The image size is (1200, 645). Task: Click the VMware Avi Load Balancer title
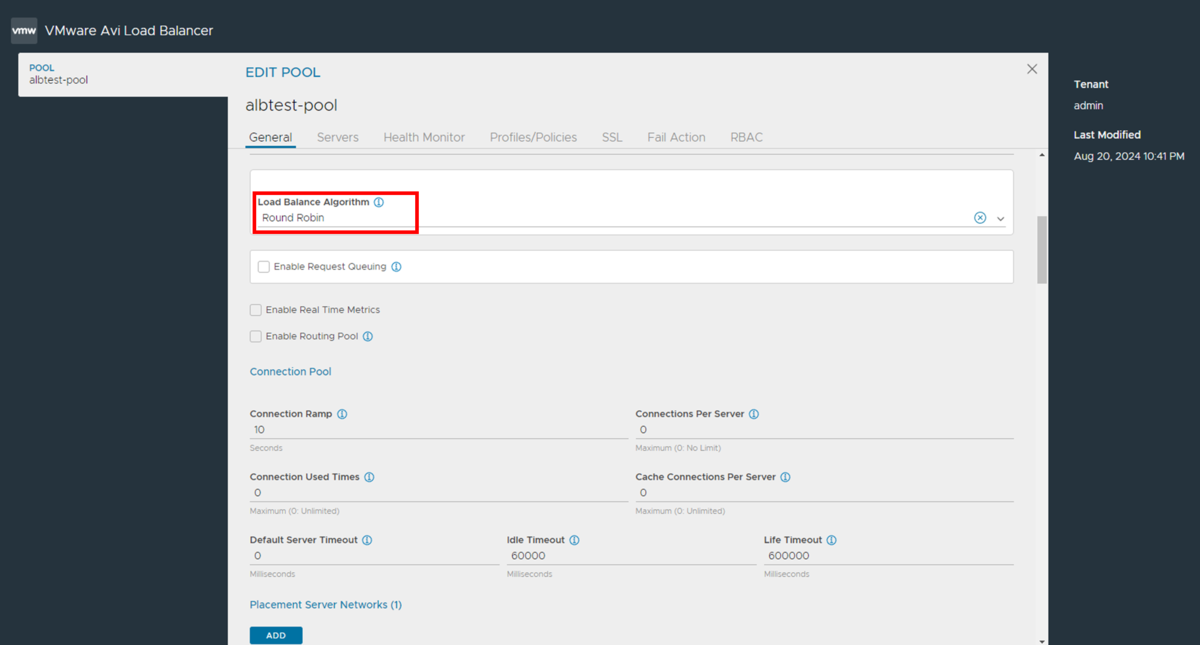point(129,31)
